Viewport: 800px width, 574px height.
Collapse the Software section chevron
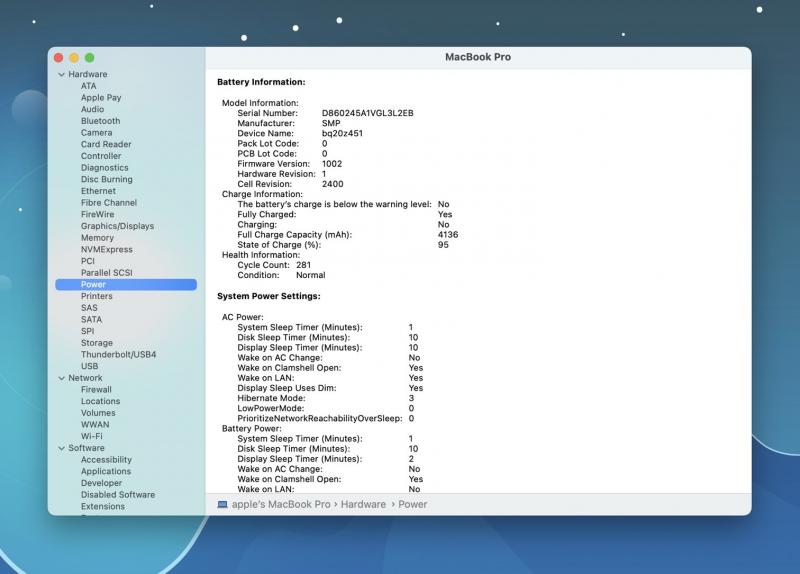[x=61, y=448]
